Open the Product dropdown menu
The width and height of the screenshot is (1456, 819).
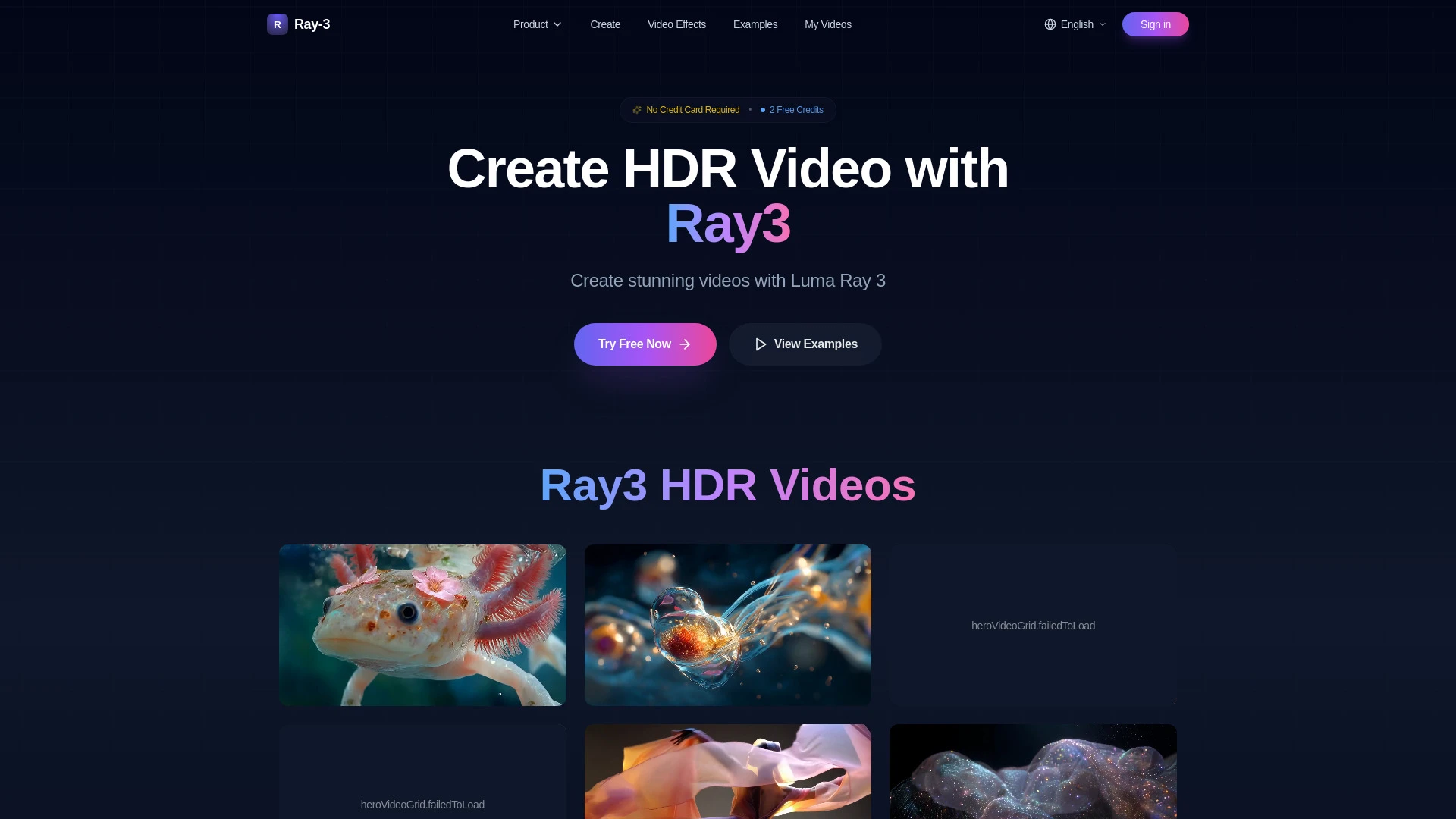[x=537, y=24]
